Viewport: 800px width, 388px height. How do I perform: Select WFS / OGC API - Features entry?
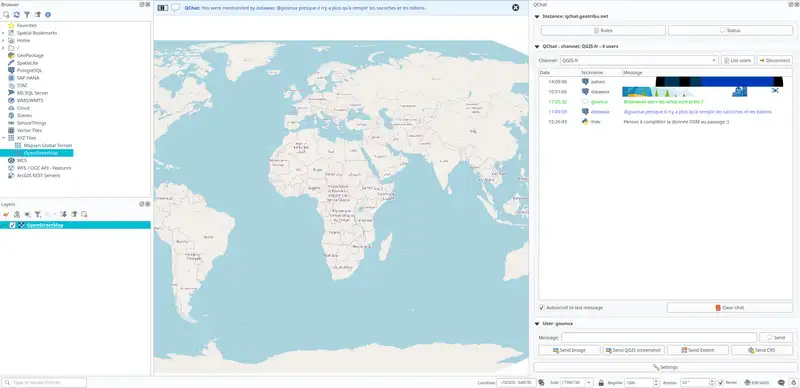[x=43, y=168]
